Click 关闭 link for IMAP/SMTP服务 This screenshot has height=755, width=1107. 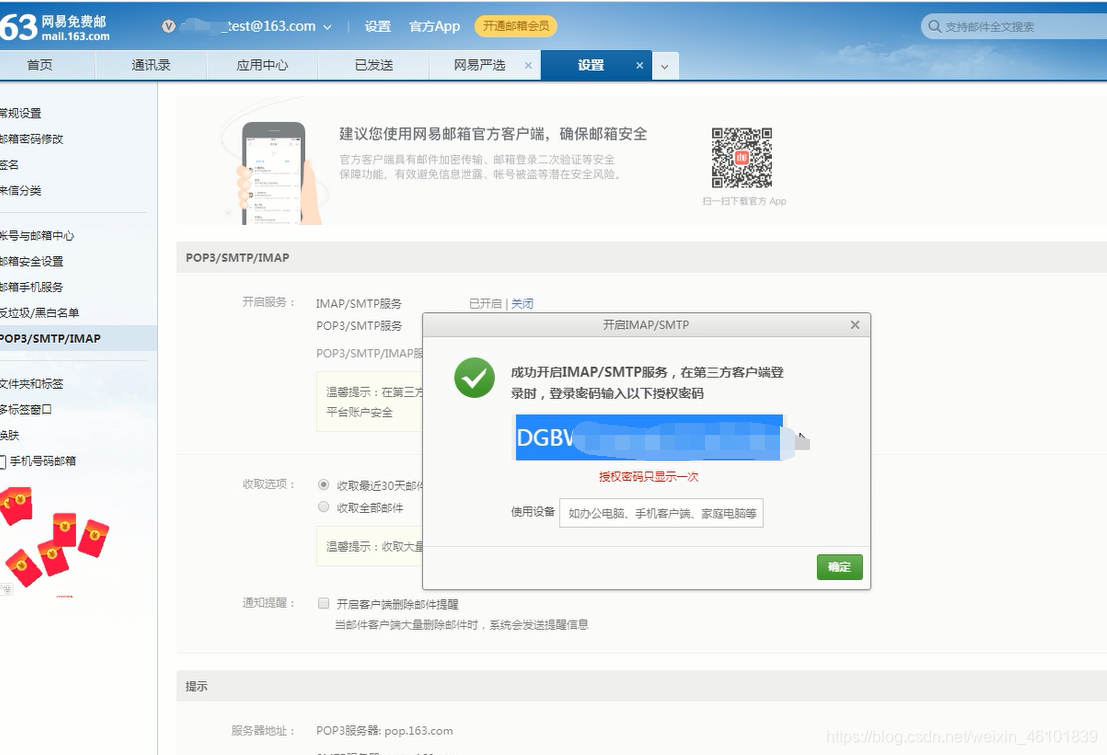click(x=522, y=304)
